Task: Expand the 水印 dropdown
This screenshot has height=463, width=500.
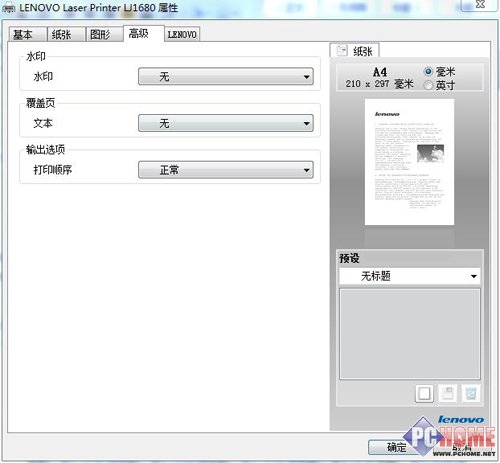Action: coord(226,77)
